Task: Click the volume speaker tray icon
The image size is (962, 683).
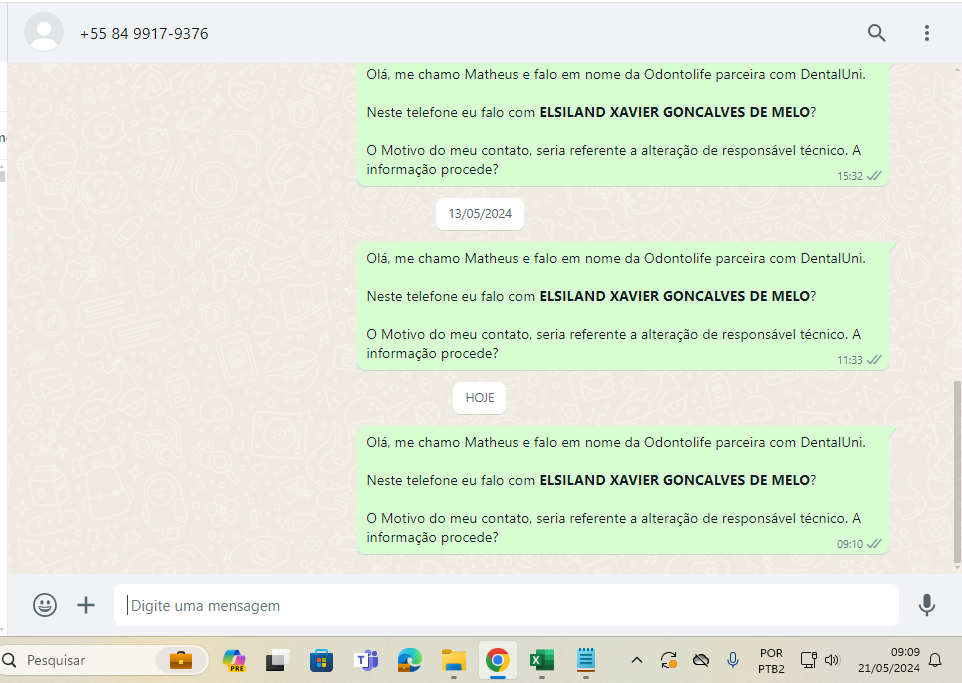Action: tap(831, 660)
